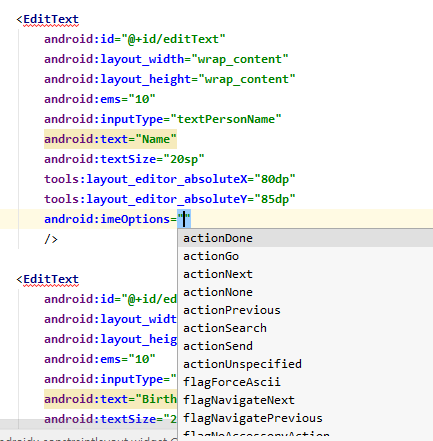Viewport: 433px width, 441px height.
Task: Click layout_editor_absoluteY="85dp" line
Action: pos(170,199)
